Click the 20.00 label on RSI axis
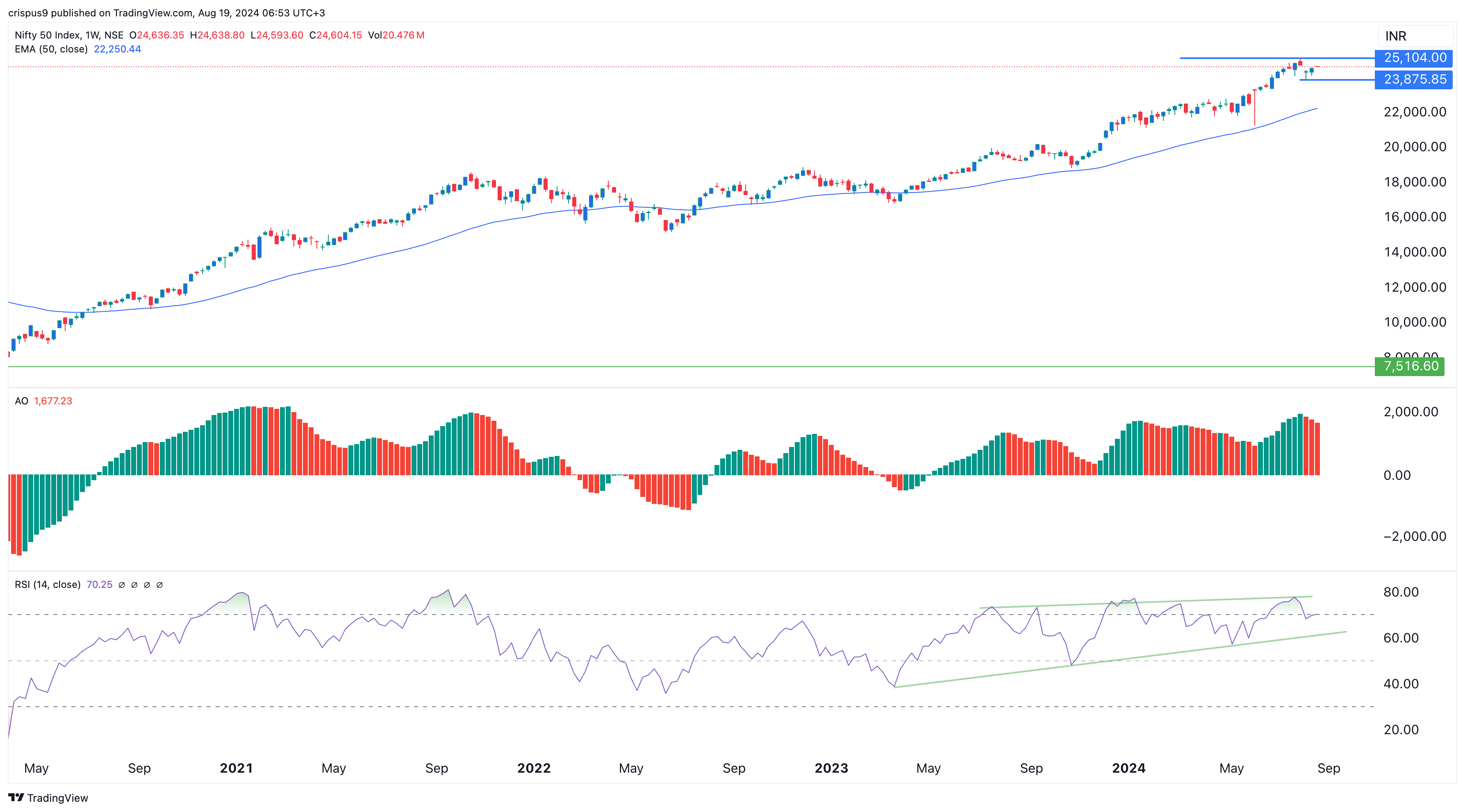The height and width of the screenshot is (812, 1465). 1401,730
